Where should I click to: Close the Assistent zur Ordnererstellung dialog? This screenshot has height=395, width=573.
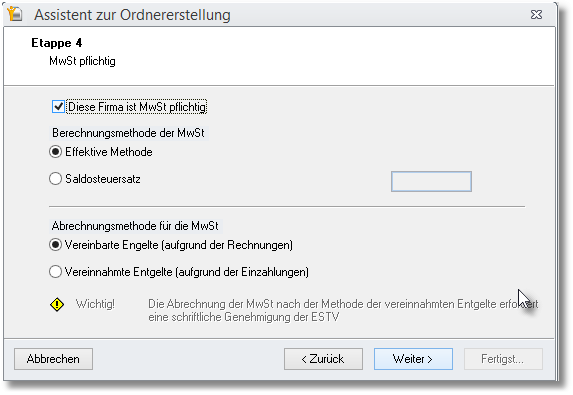coord(536,15)
